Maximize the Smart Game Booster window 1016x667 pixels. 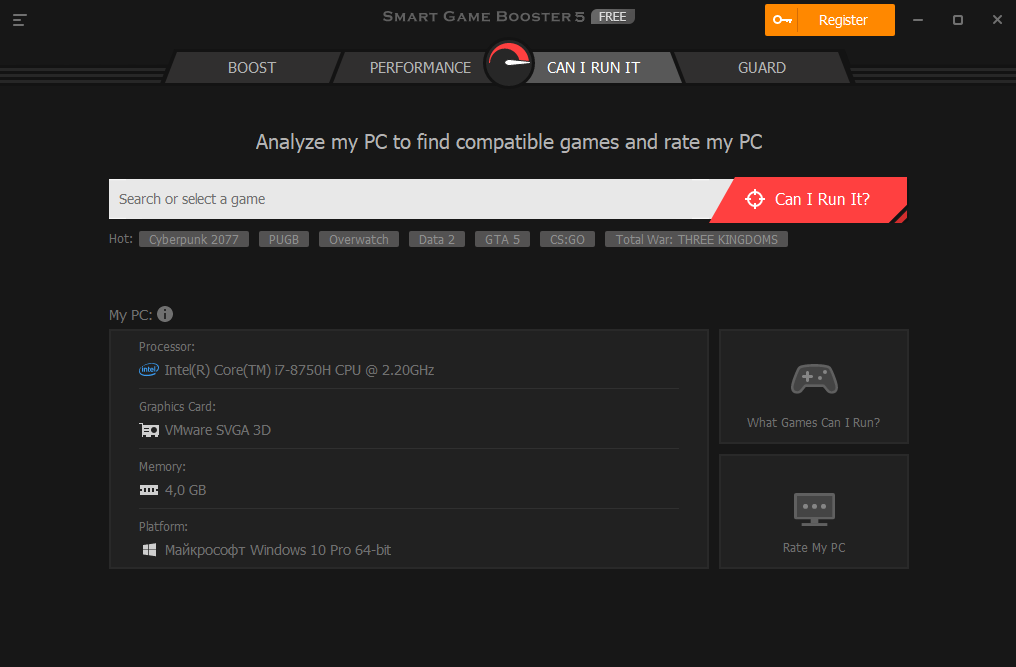pyautogui.click(x=958, y=20)
